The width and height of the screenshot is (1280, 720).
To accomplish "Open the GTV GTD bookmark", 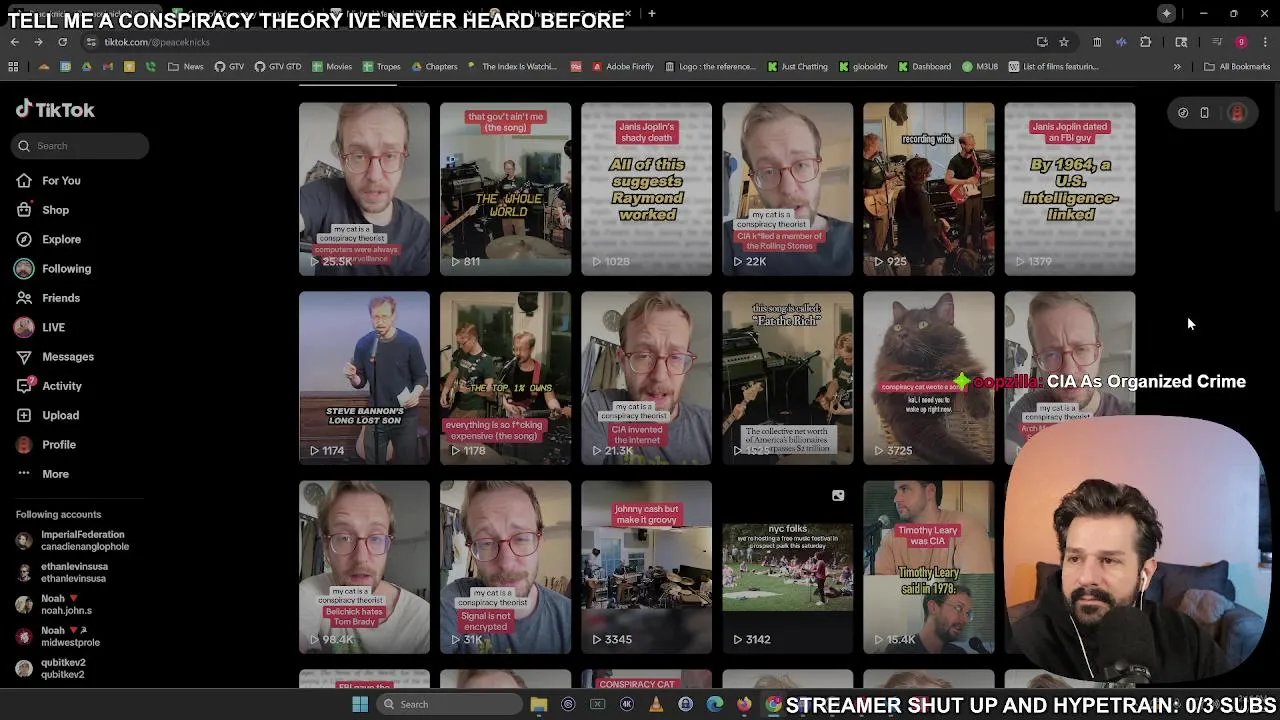I will point(278,67).
